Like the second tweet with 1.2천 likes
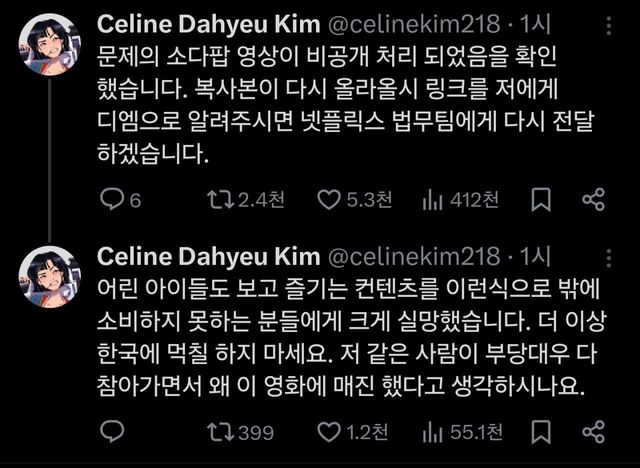 329,432
